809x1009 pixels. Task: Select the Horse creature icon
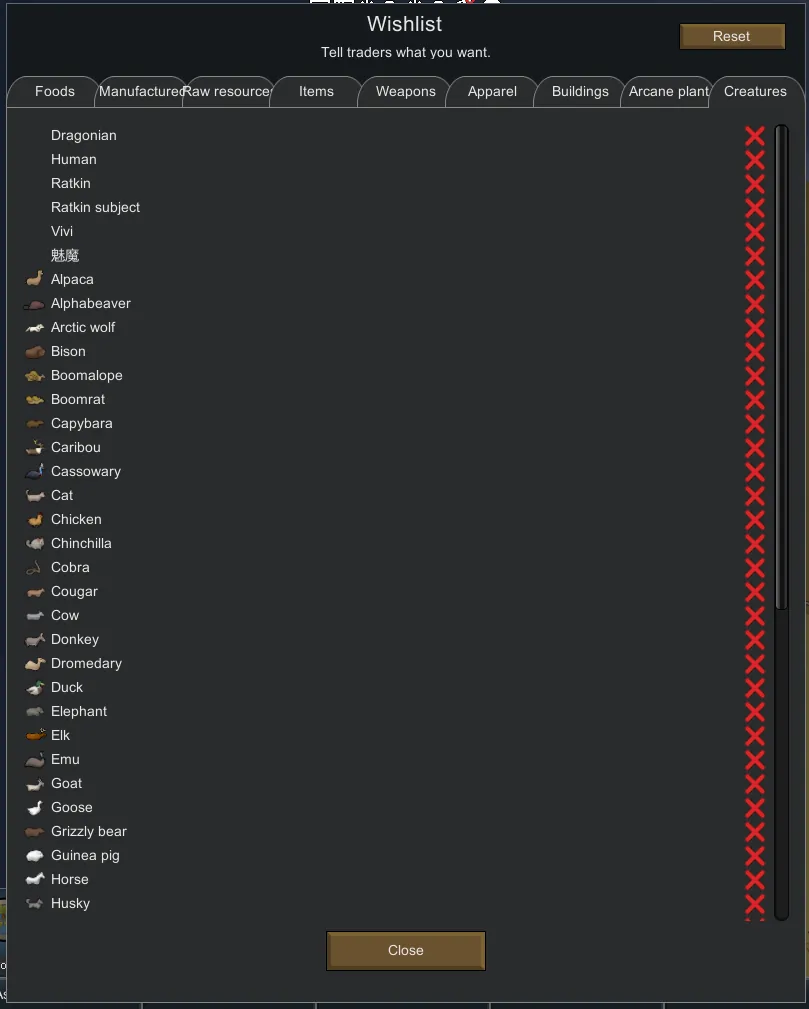35,879
